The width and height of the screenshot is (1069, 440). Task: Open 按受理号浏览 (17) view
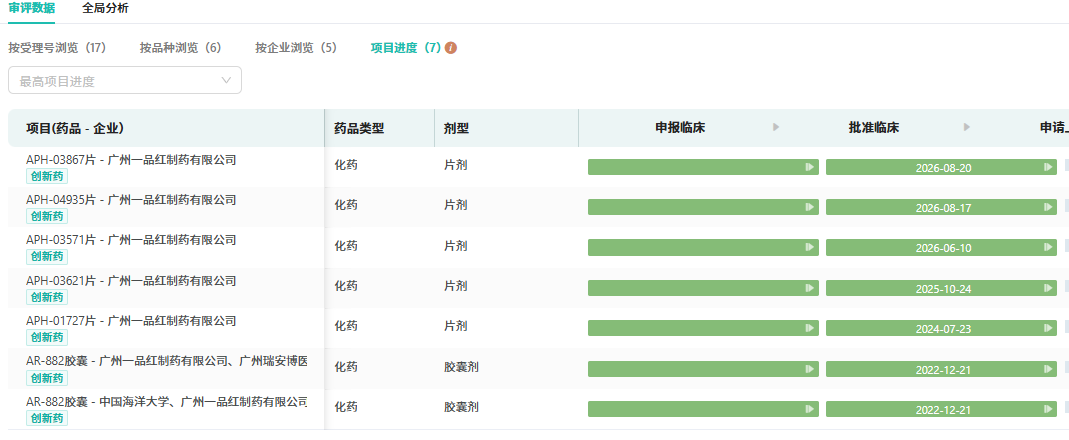tap(57, 48)
